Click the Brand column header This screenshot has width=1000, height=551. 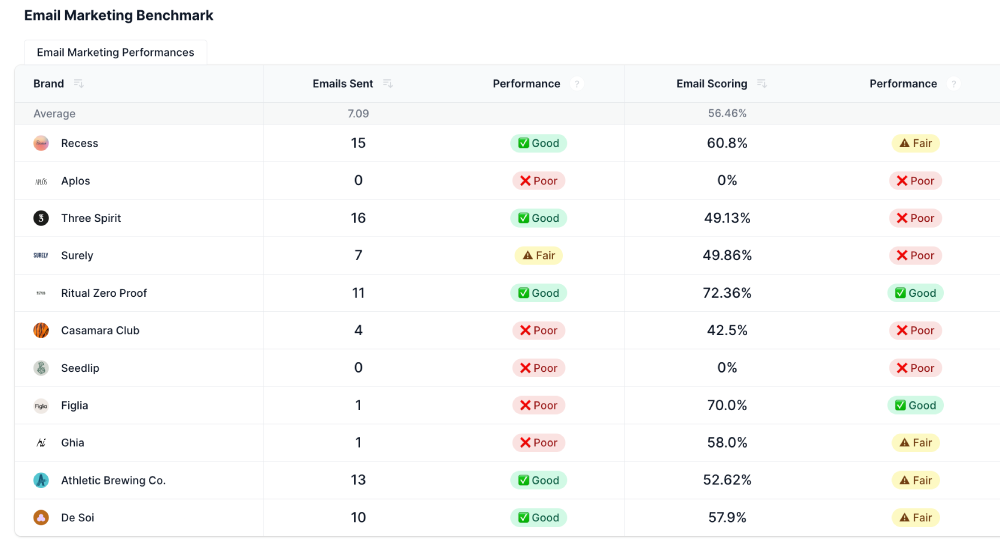tap(48, 84)
